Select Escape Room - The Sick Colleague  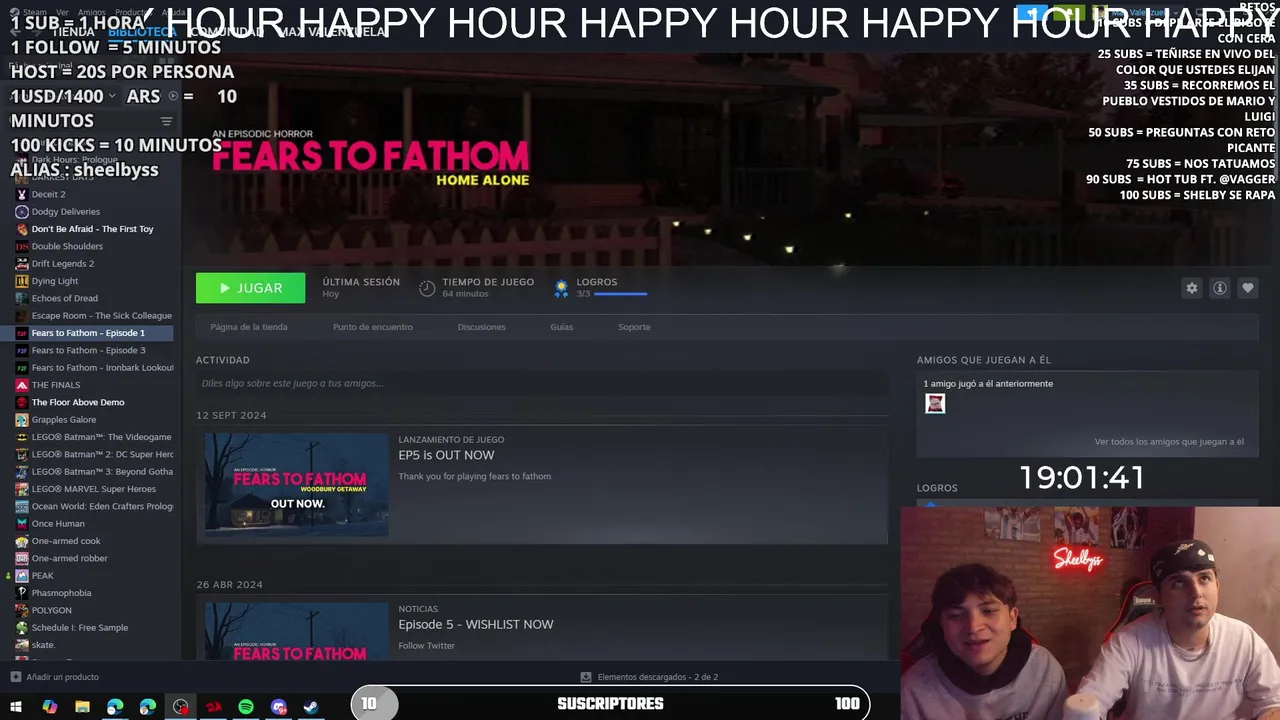click(x=101, y=316)
